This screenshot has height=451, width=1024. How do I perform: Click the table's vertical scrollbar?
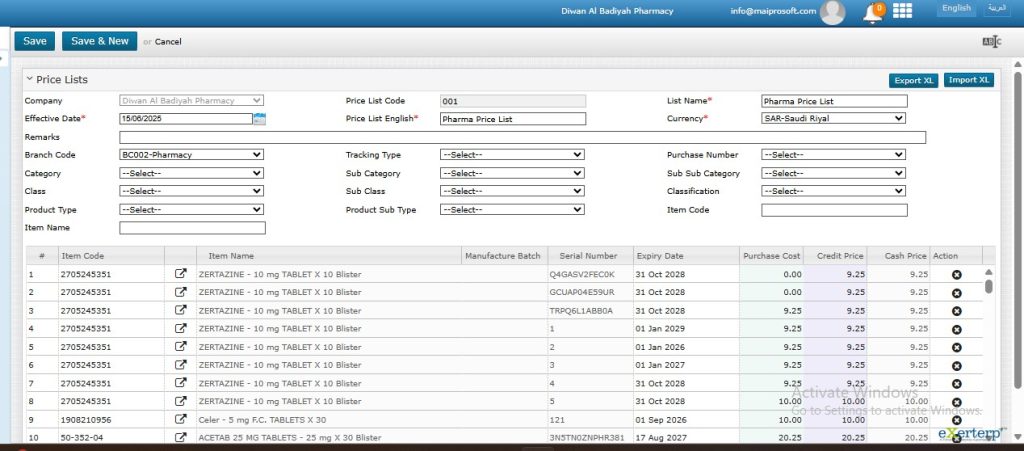(989, 284)
